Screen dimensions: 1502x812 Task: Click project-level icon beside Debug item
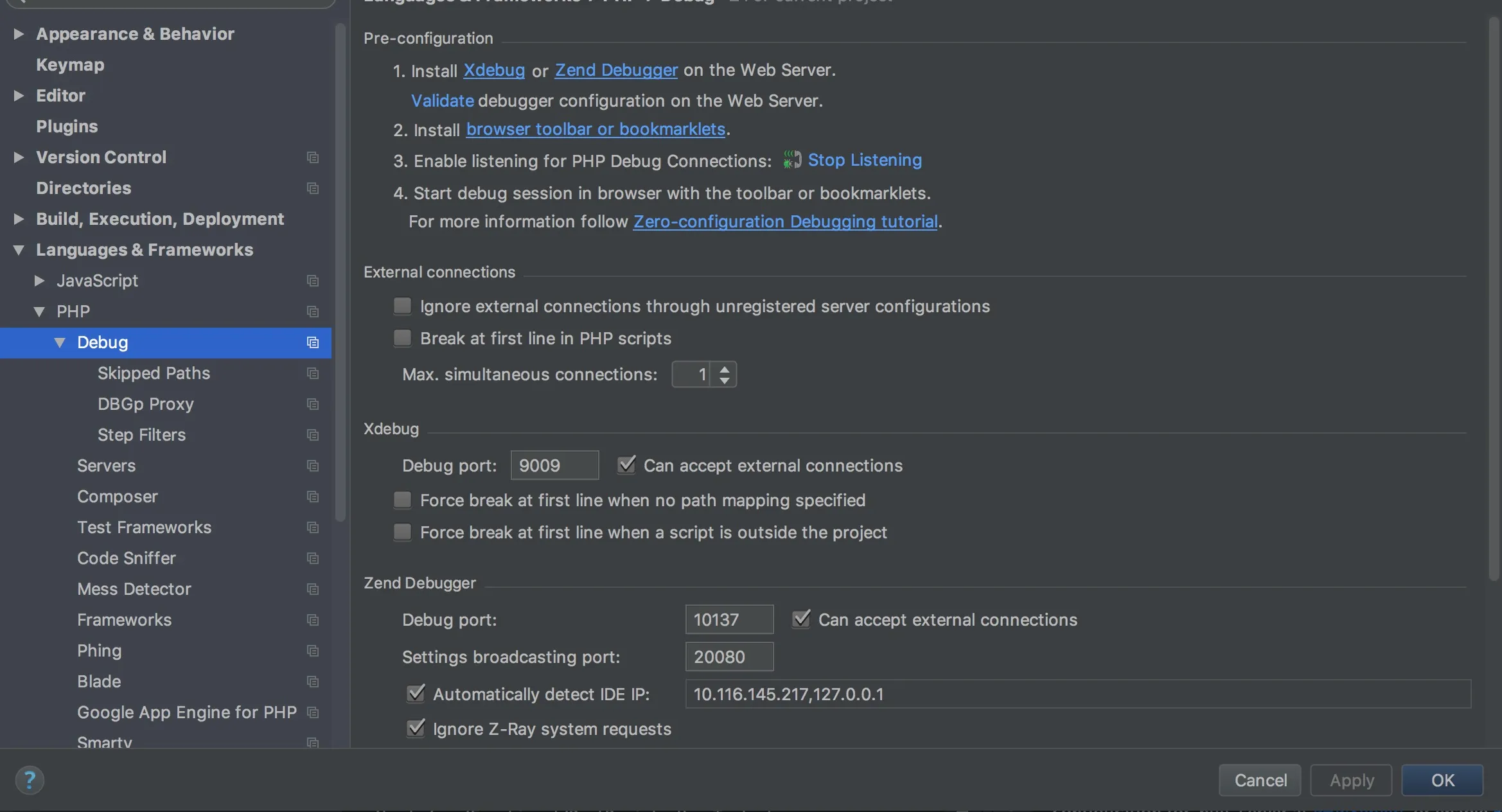(313, 342)
